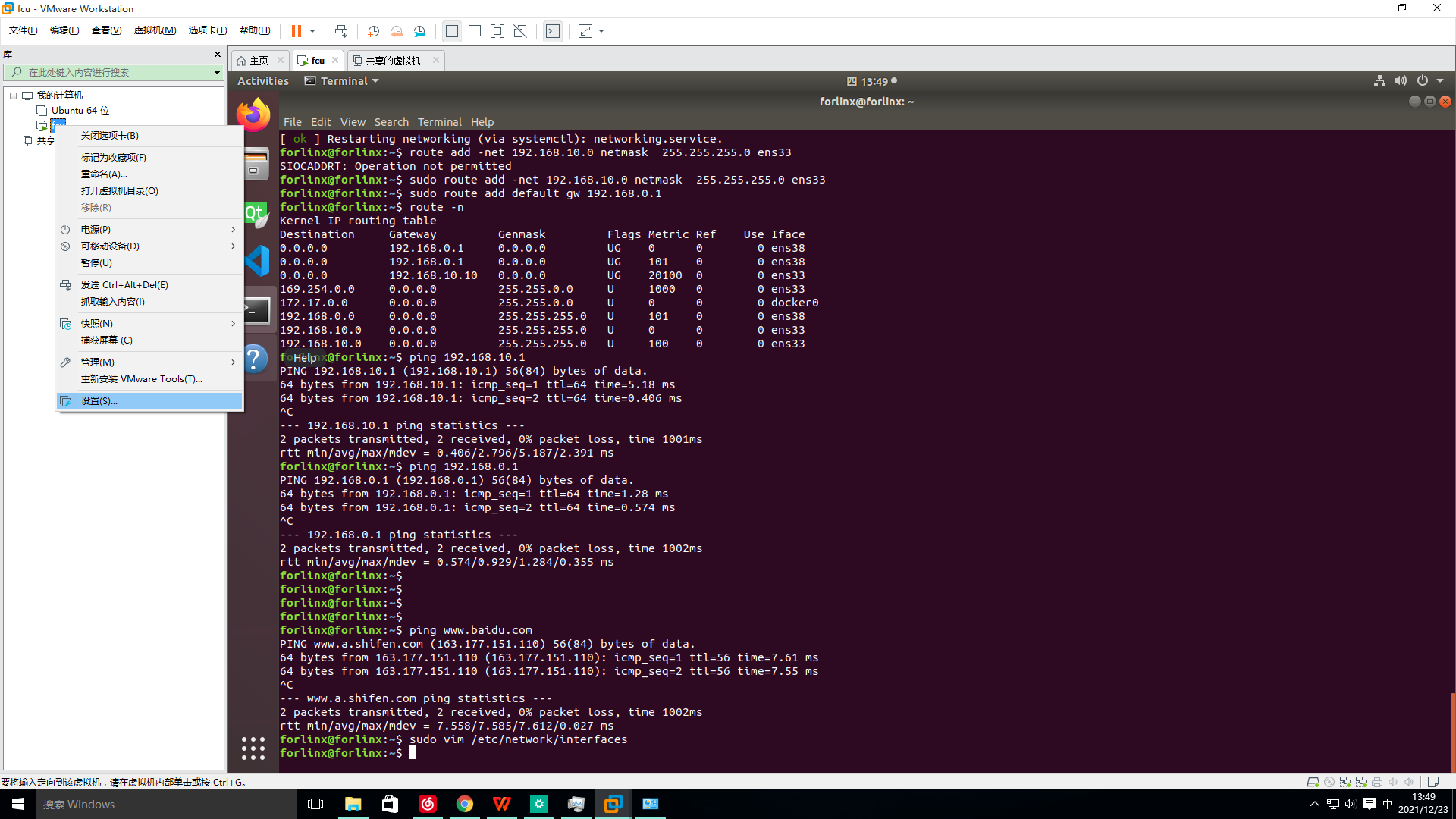Click the CD/DVD device status icon
The width and height of the screenshot is (1456, 819).
click(x=1329, y=782)
